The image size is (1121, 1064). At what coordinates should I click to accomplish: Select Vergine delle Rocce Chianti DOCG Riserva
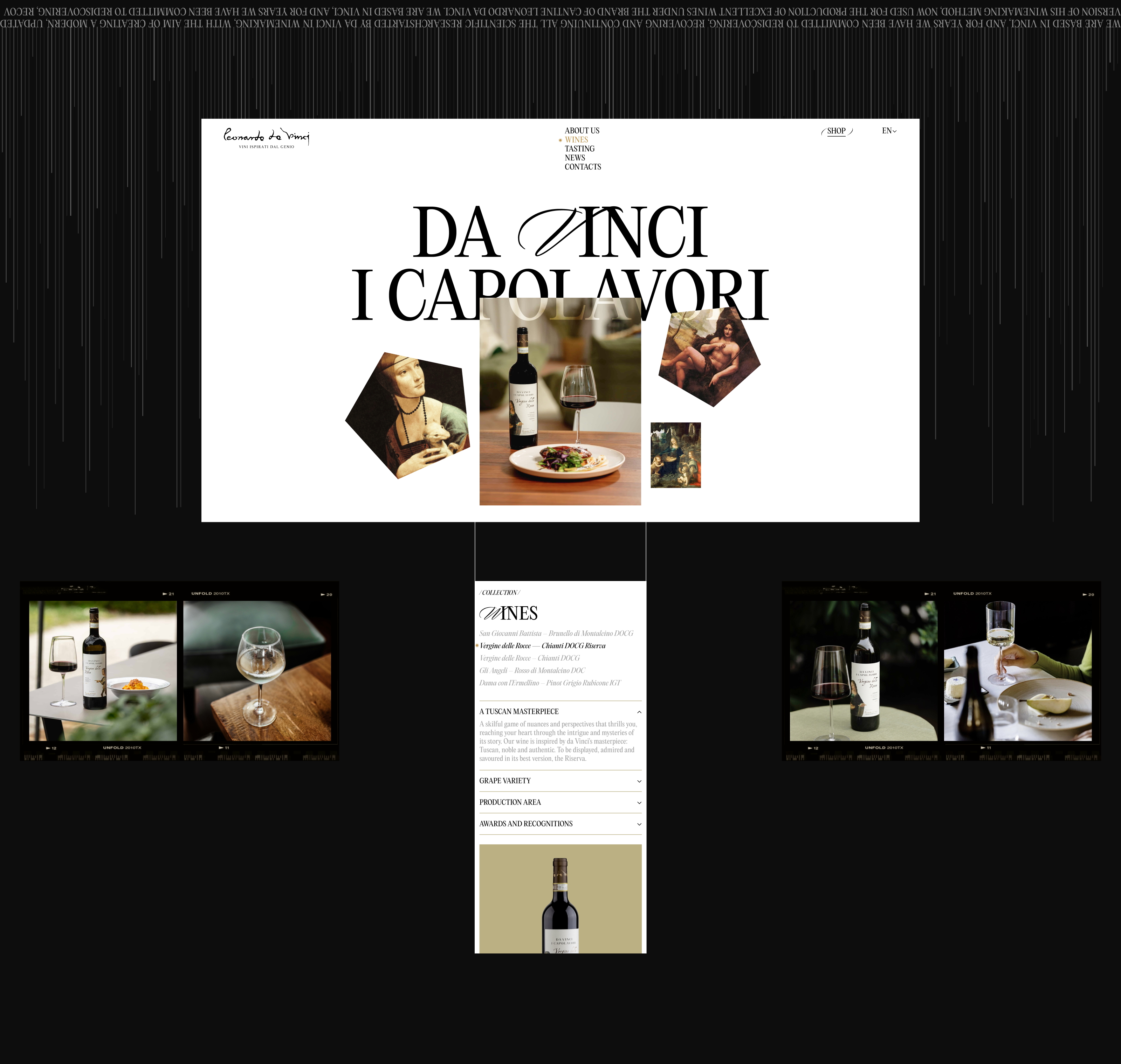click(542, 646)
